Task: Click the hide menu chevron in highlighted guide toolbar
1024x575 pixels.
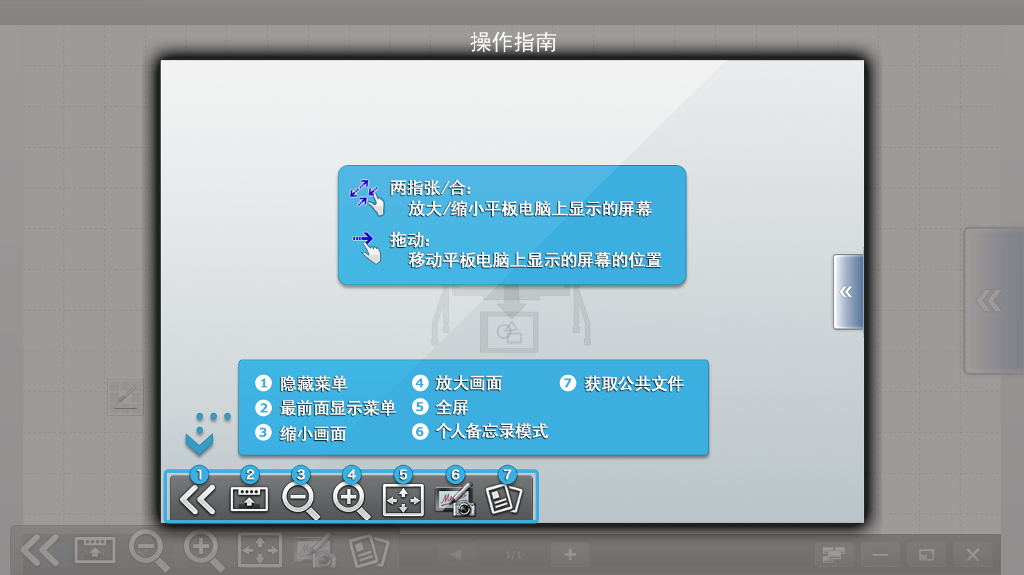Action: (198, 499)
